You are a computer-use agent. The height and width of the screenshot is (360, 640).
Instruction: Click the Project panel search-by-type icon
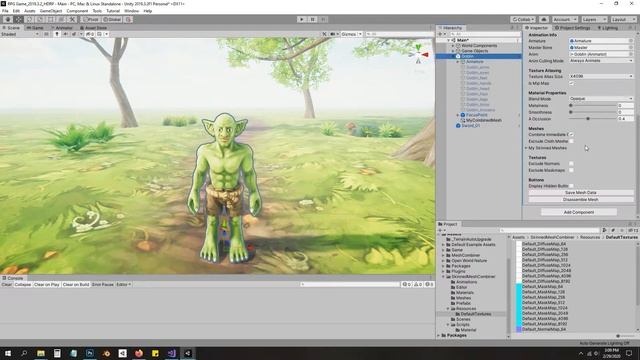[x=605, y=231]
